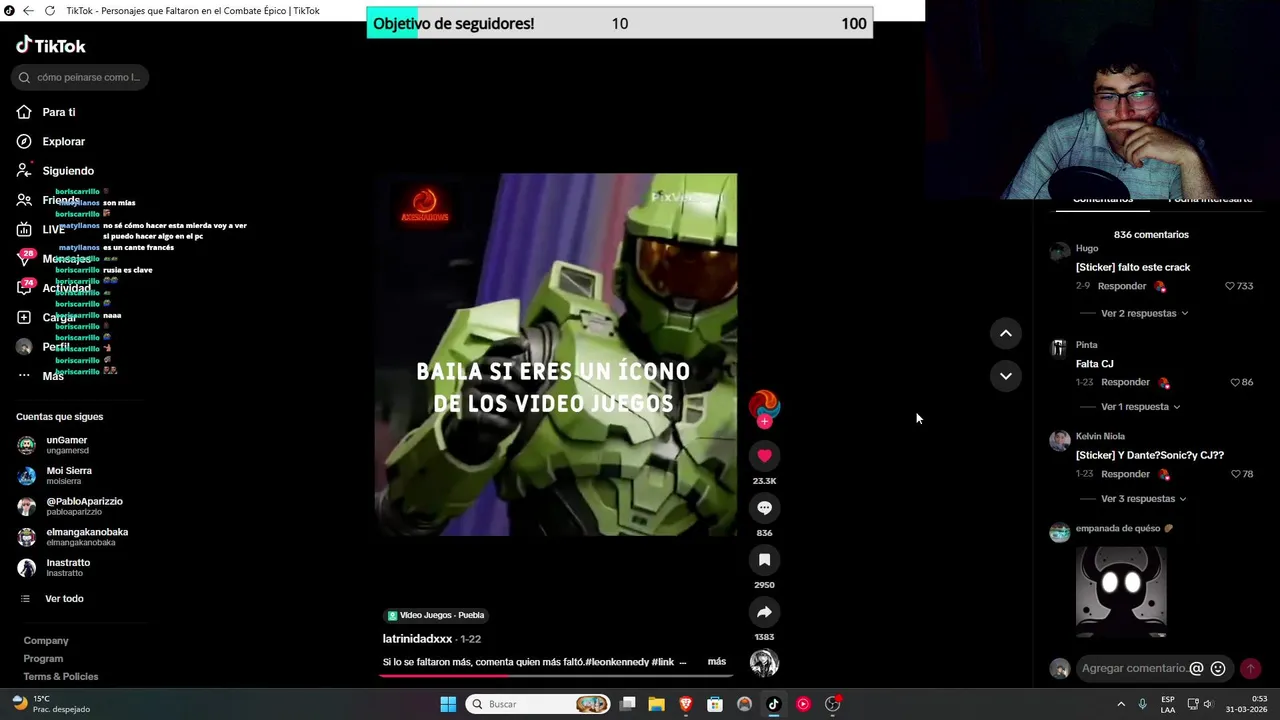Screen dimensions: 1280x720
Task: Reload the TikTok page
Action: 49,11
